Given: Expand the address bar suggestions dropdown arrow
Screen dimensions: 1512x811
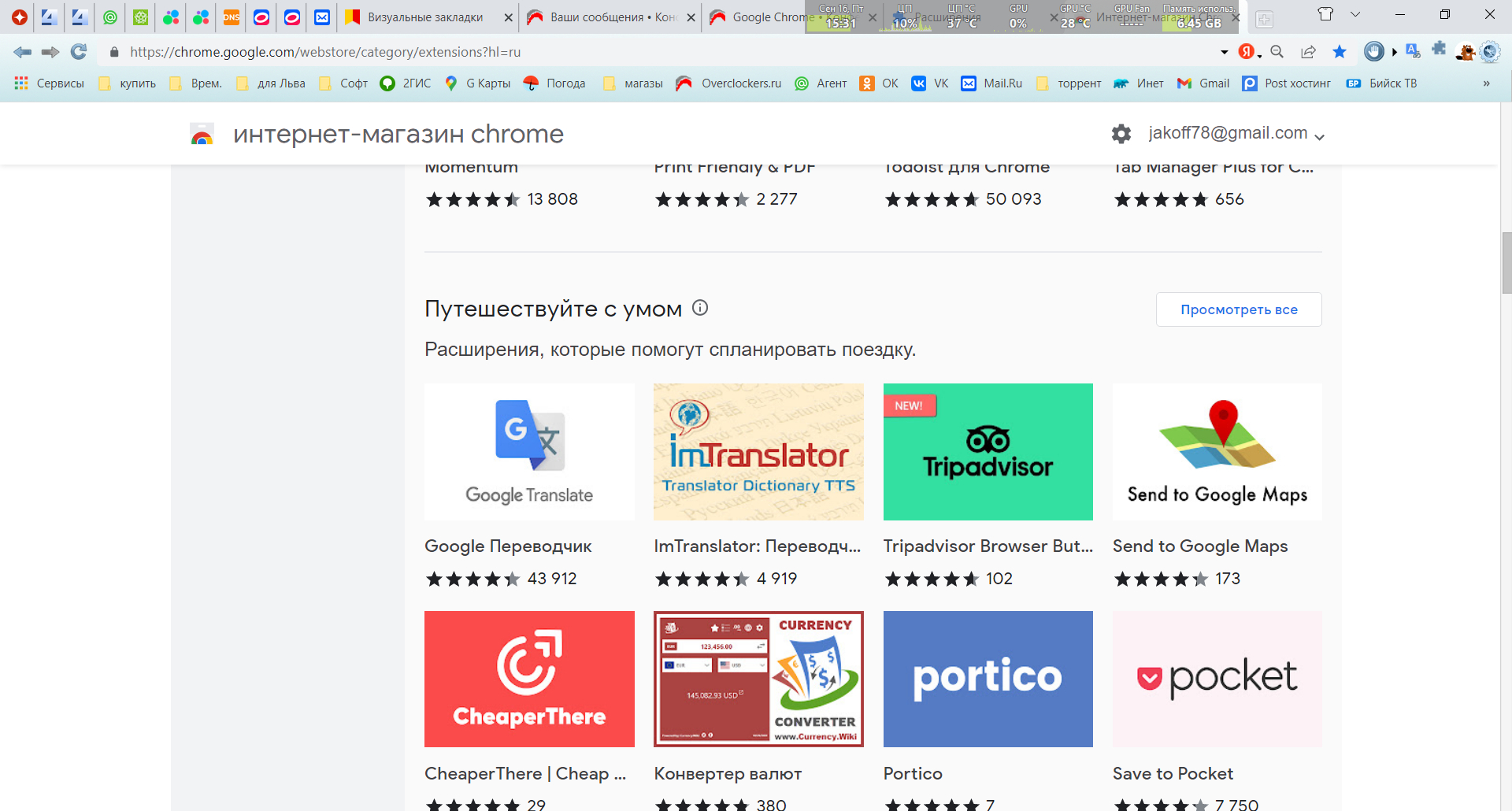Looking at the screenshot, I should click(x=1225, y=52).
